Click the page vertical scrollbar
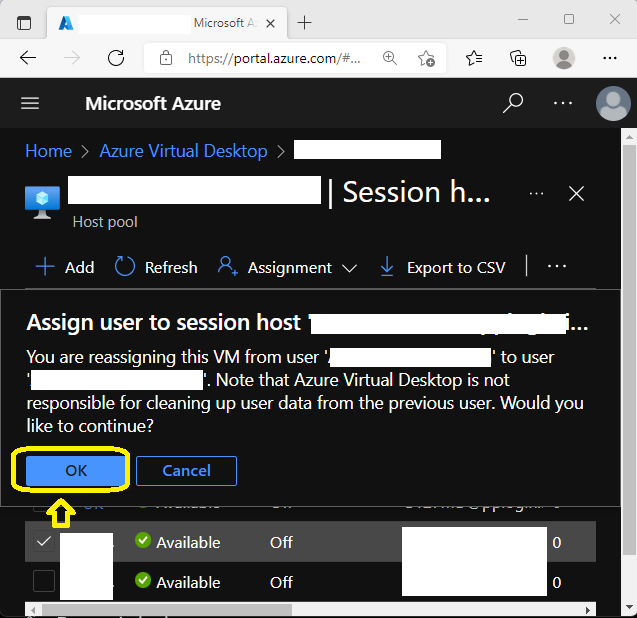The height and width of the screenshot is (618, 637). [x=629, y=349]
